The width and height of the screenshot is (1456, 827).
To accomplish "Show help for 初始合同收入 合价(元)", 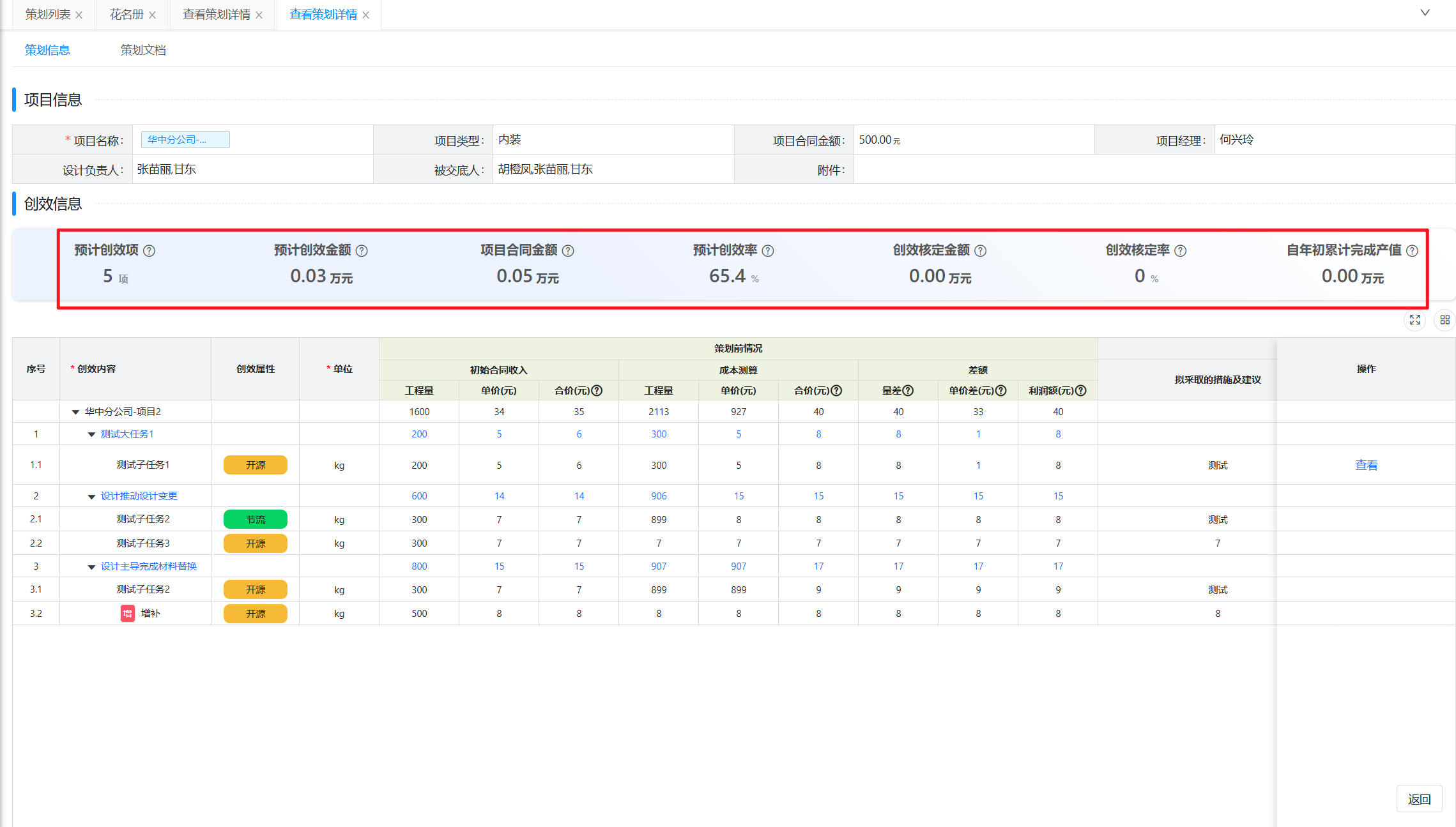I will (x=597, y=391).
